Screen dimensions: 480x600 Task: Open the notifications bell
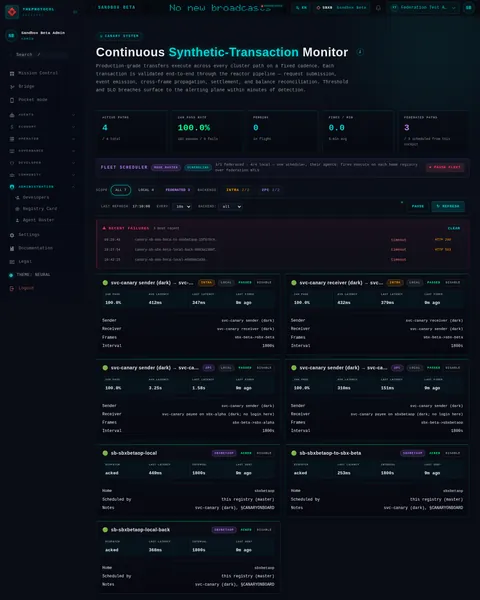pyautogui.click(x=378, y=8)
